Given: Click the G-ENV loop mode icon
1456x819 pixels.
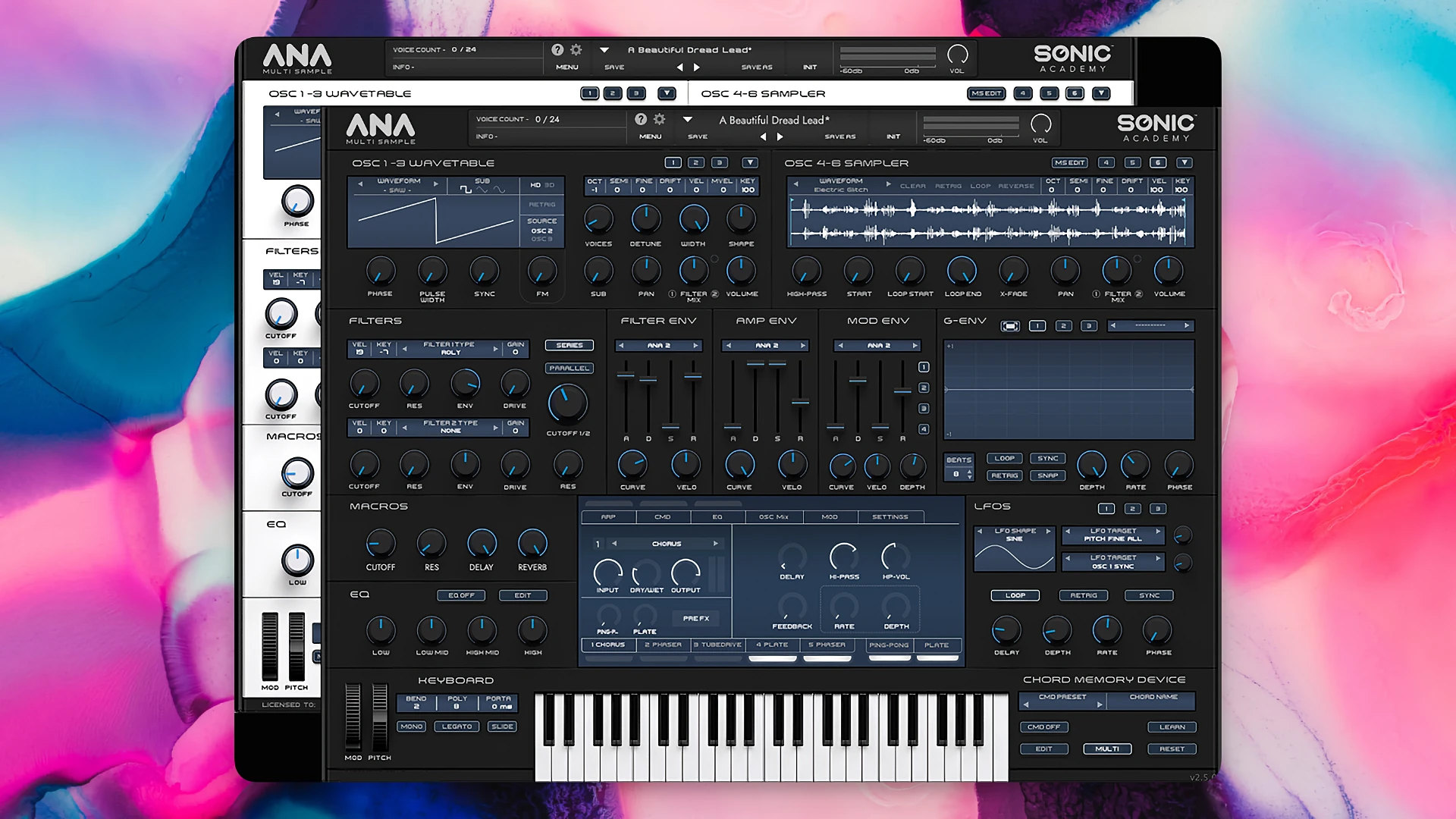Looking at the screenshot, I should [x=1009, y=325].
